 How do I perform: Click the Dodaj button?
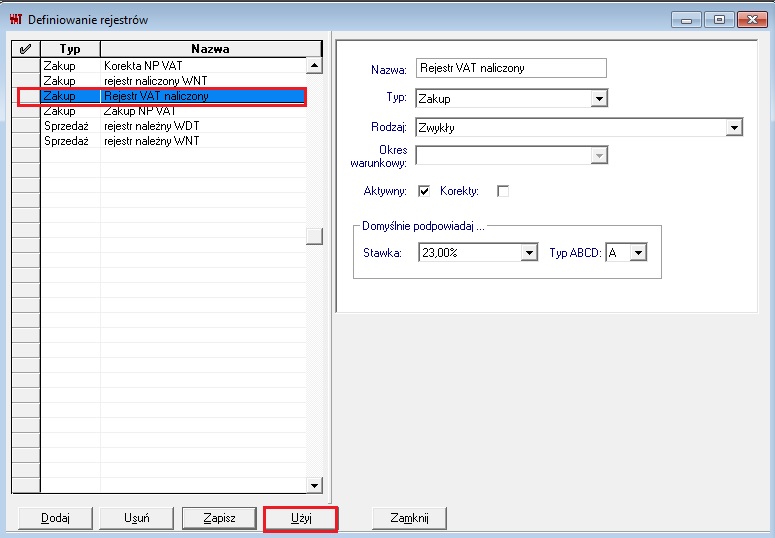point(55,518)
